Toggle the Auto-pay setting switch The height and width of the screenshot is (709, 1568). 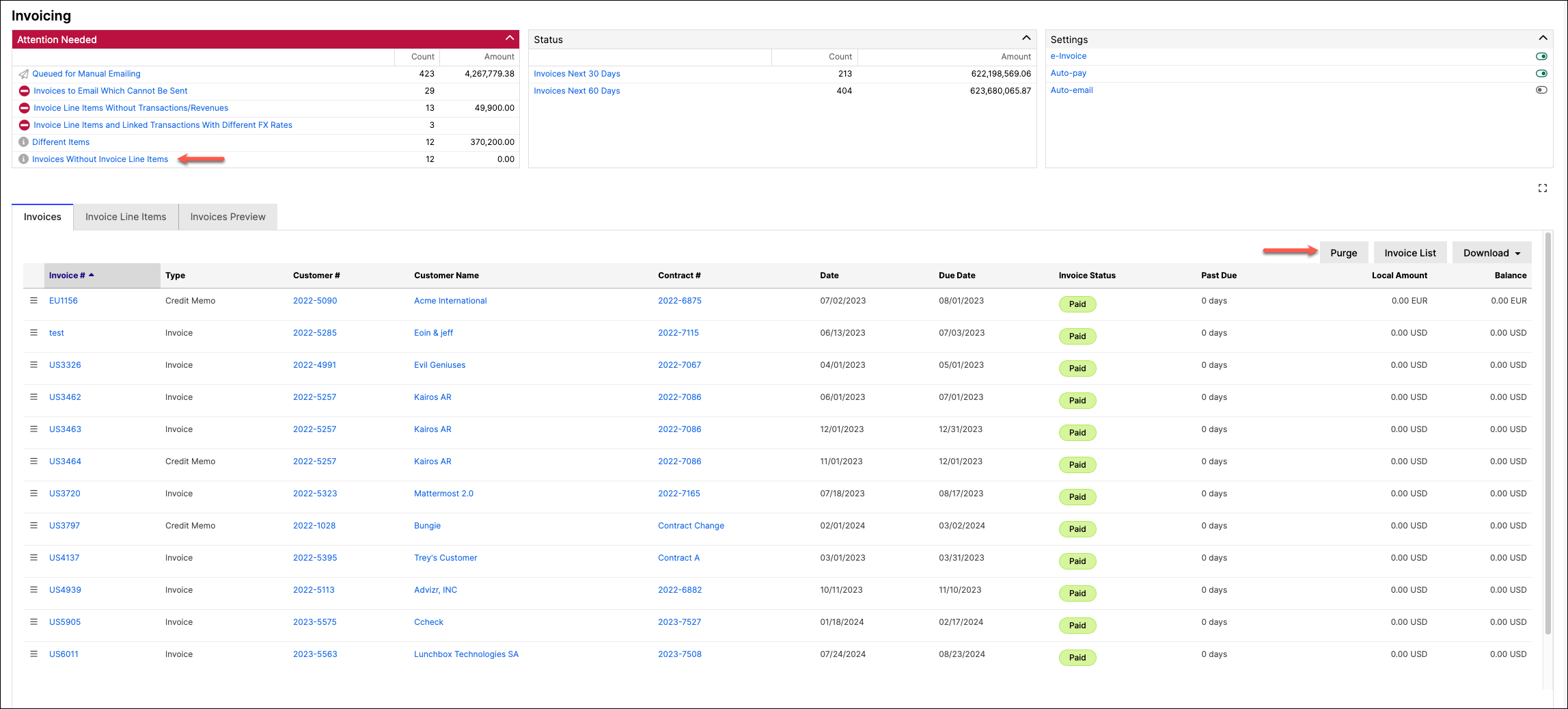coord(1541,73)
